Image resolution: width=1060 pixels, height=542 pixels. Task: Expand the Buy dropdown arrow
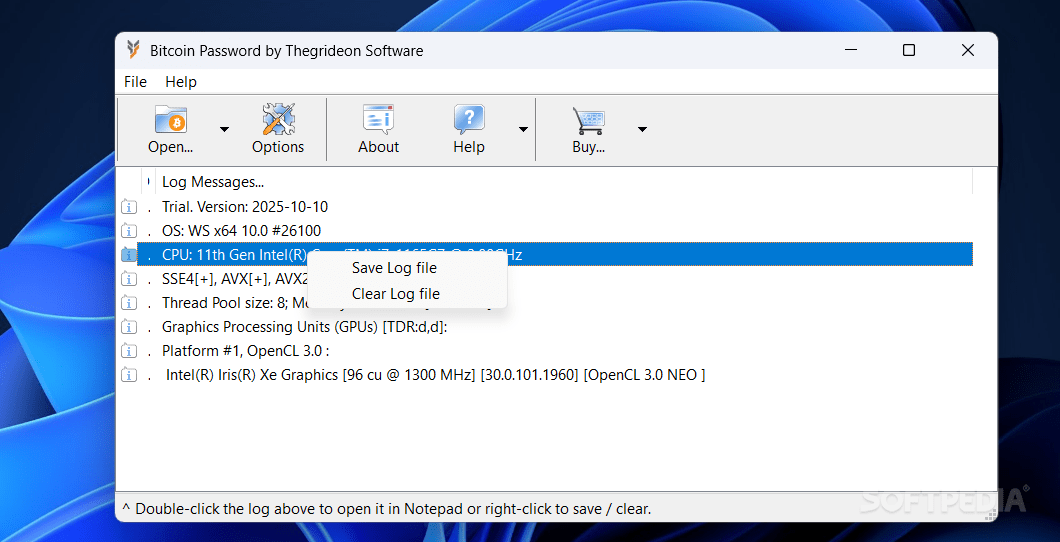[642, 130]
